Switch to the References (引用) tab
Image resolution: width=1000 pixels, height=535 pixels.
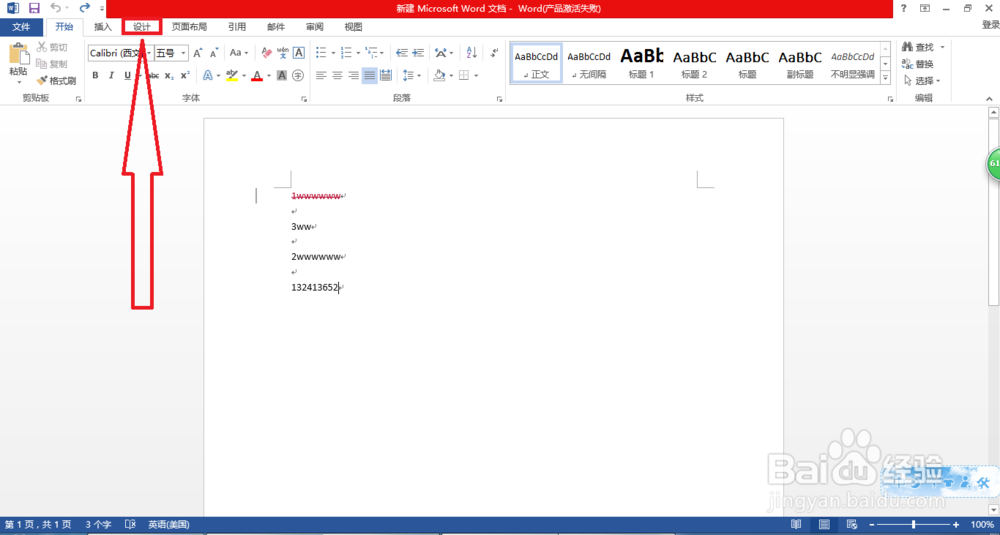coord(237,27)
